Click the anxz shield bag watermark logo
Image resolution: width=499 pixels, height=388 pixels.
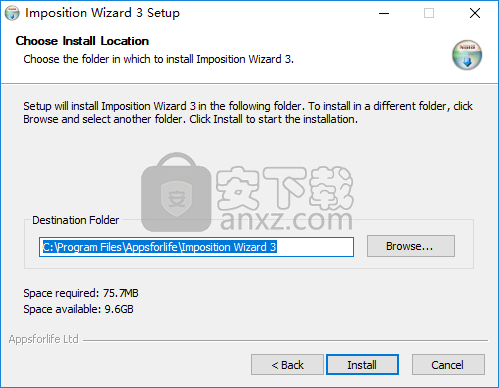click(x=176, y=192)
